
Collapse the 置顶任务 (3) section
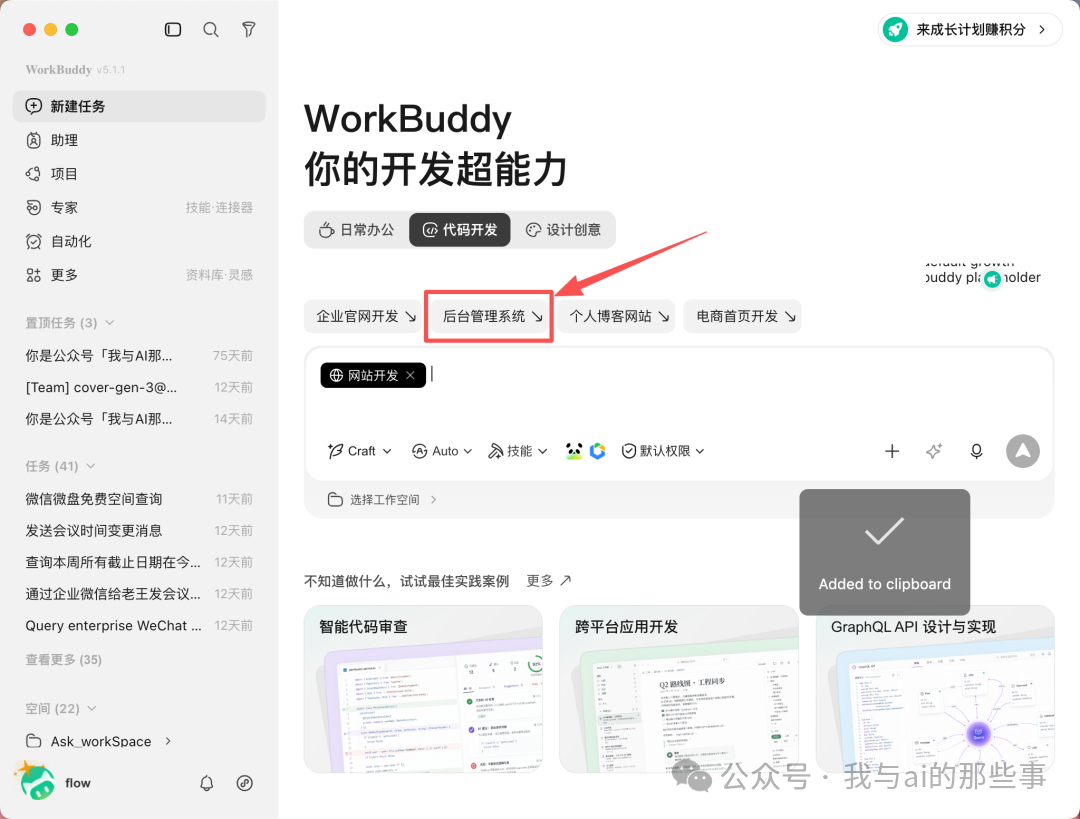(x=70, y=322)
